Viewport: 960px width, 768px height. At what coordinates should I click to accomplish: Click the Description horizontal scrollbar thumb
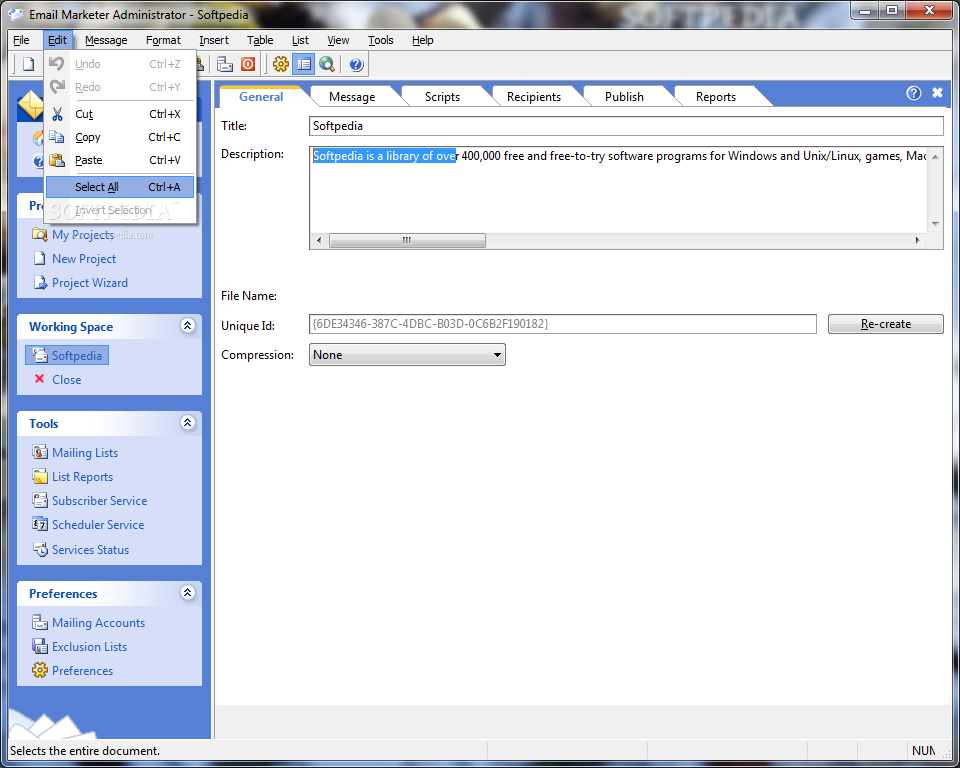pyautogui.click(x=407, y=240)
